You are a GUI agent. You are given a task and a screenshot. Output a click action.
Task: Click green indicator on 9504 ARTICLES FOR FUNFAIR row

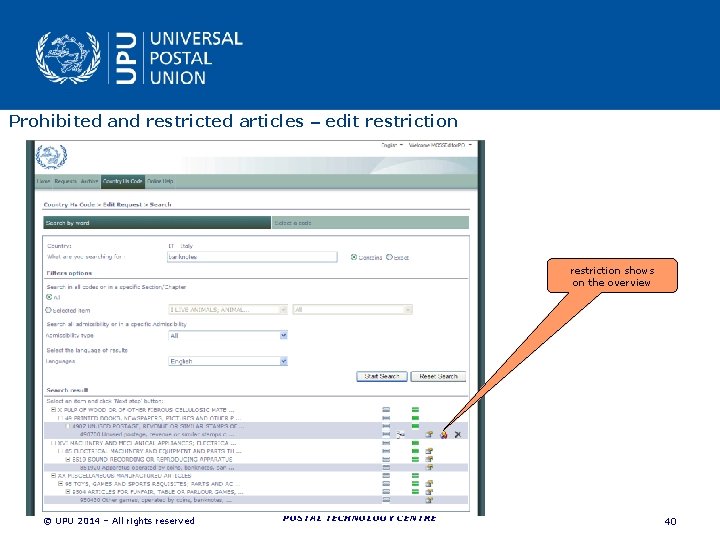415,492
